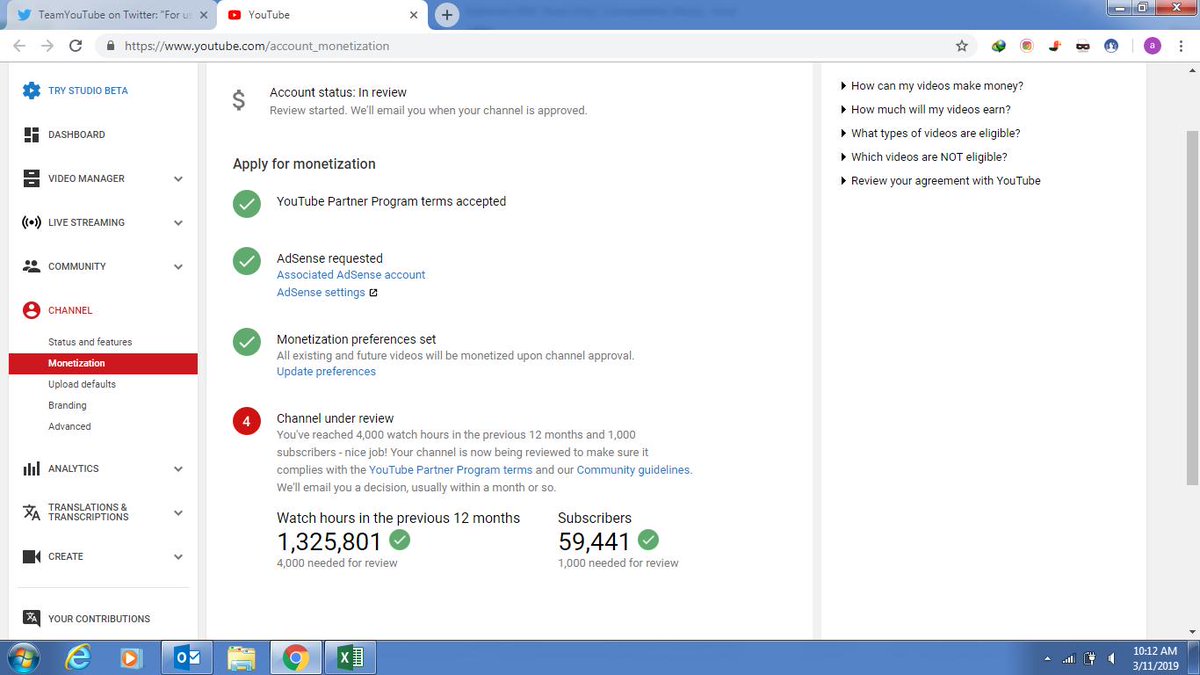
Task: Click the Channel person icon
Action: tap(31, 311)
